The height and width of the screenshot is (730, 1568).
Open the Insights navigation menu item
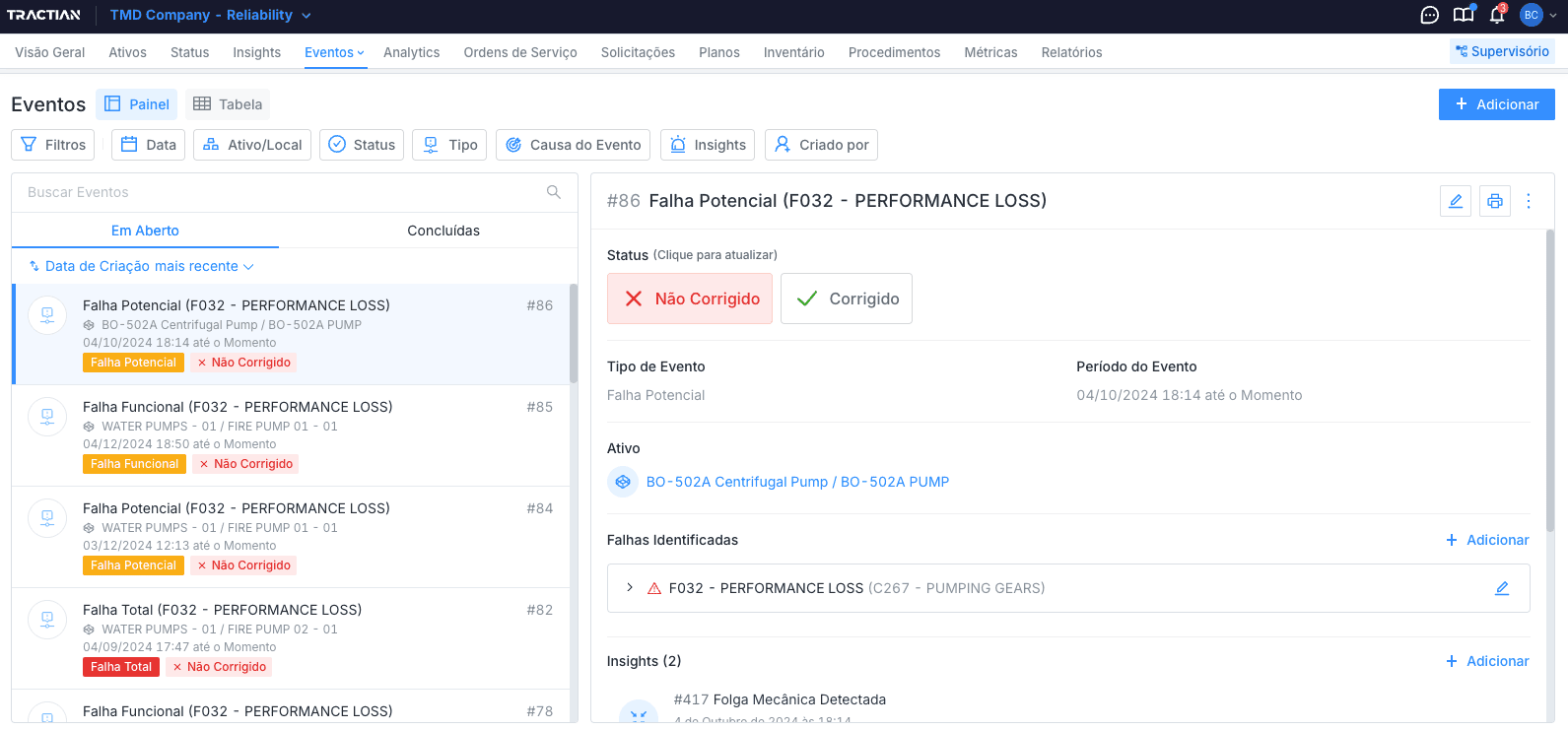[256, 52]
